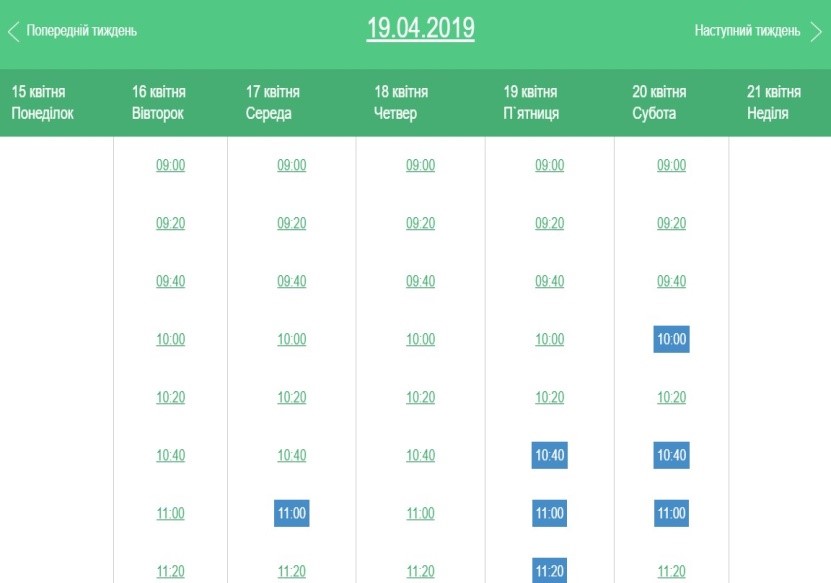The width and height of the screenshot is (831, 583).
Task: Pick 11:00 blue slot on Субота
Action: (x=671, y=513)
